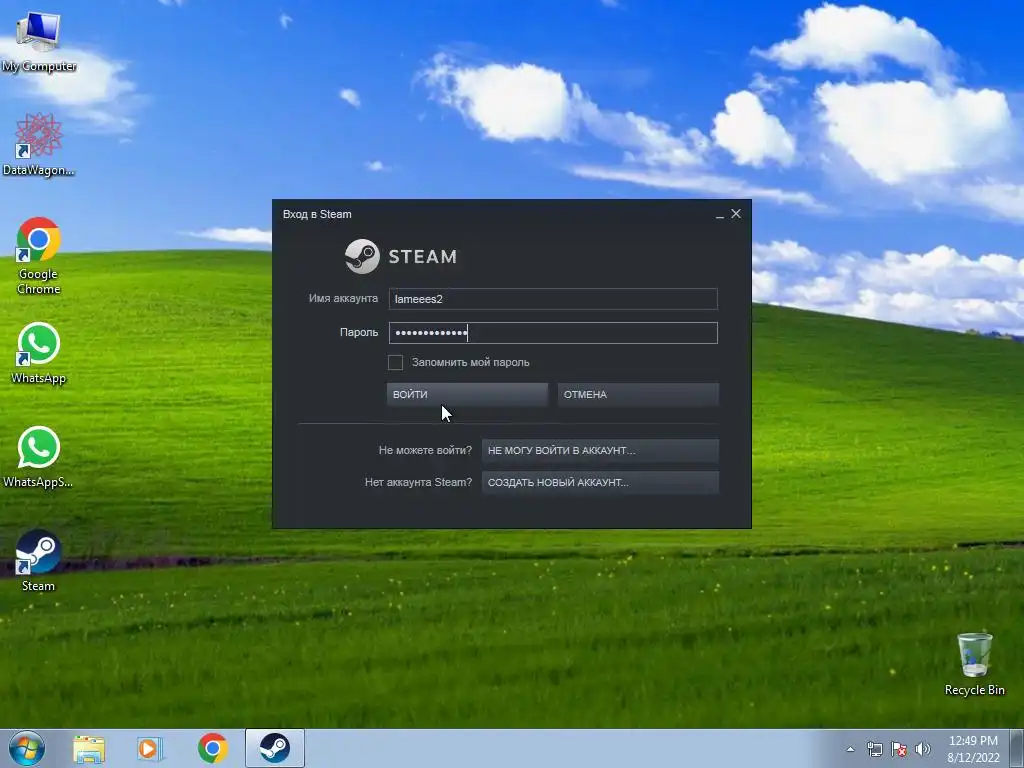The width and height of the screenshot is (1024, 768).
Task: Open the Recycle Bin
Action: [974, 664]
